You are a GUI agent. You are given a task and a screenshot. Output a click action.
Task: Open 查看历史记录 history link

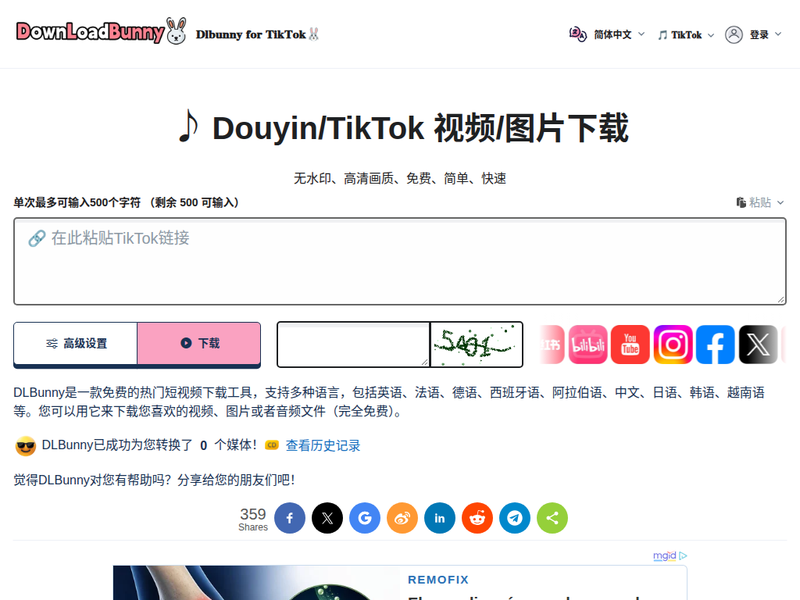[323, 445]
